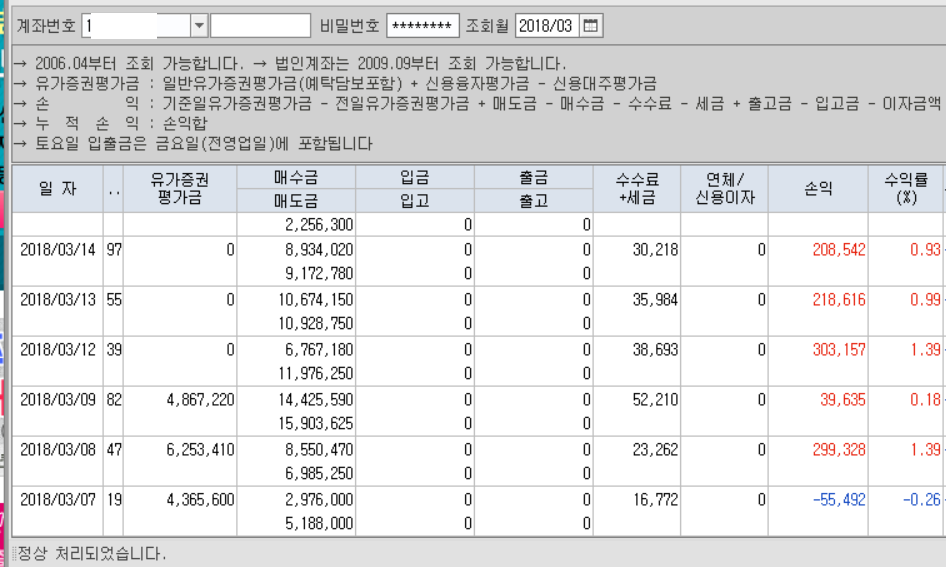
Task: Click the 계좌번호 account number field
Action: [x=136, y=26]
